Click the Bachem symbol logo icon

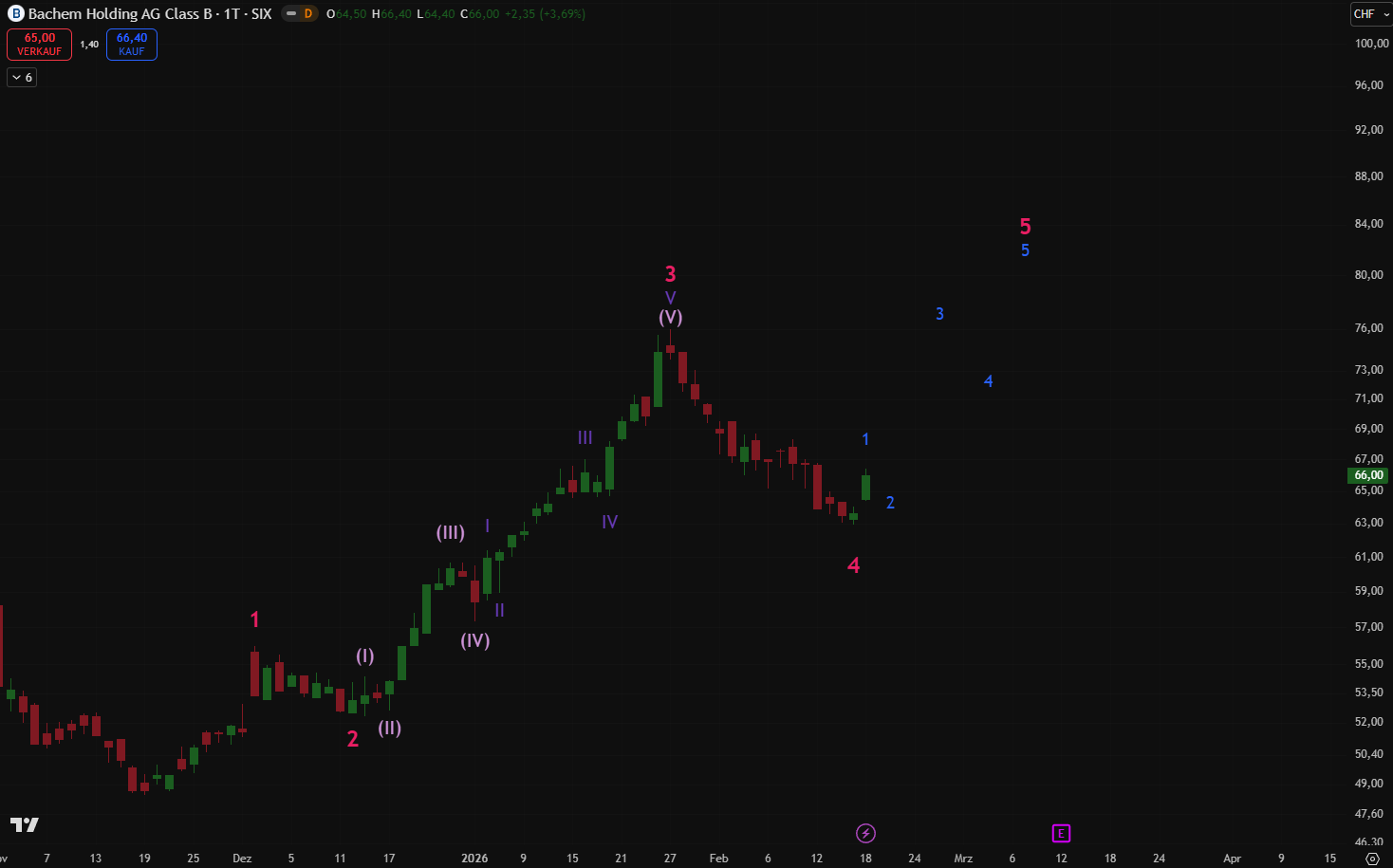[x=15, y=14]
